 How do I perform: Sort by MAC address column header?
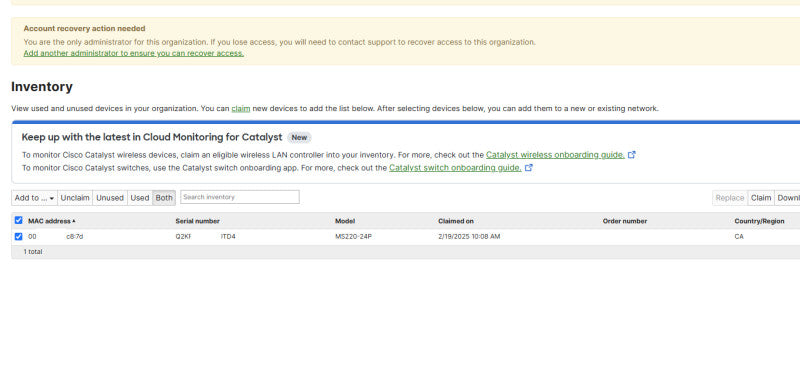pyautogui.click(x=52, y=221)
